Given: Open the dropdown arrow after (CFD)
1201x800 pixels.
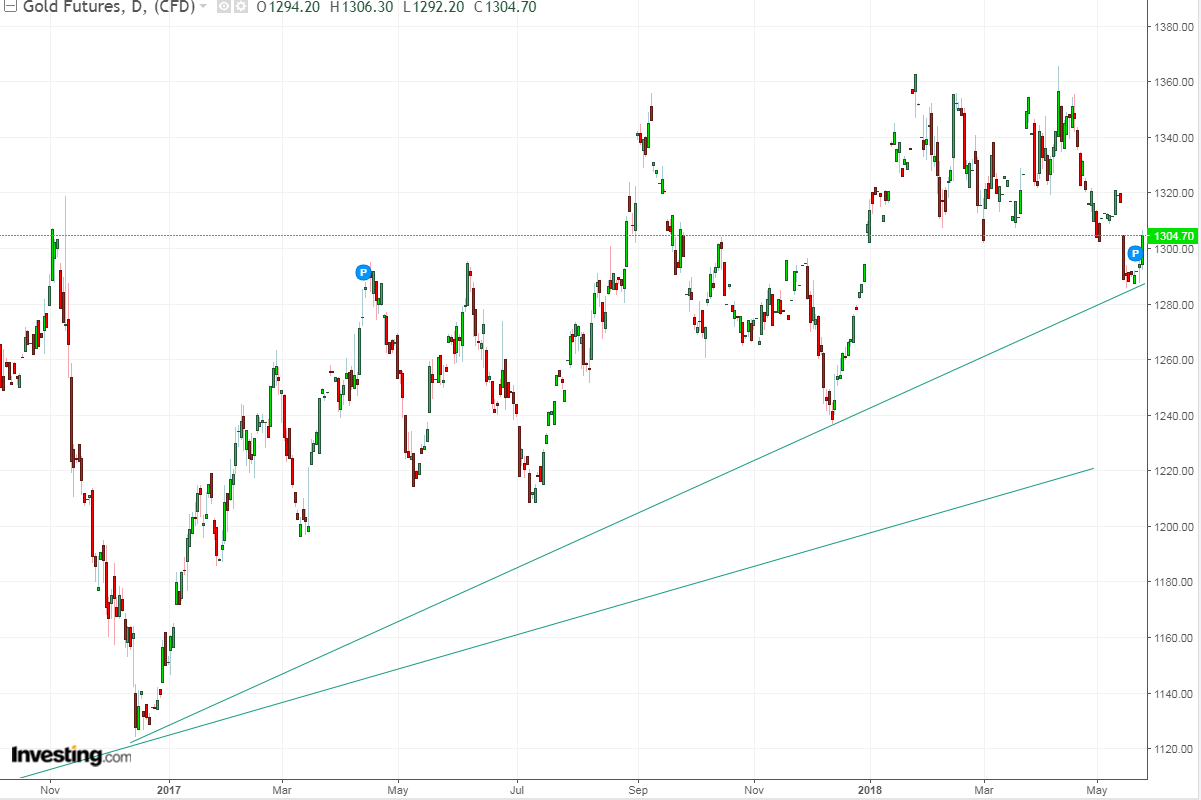Looking at the screenshot, I should [203, 6].
